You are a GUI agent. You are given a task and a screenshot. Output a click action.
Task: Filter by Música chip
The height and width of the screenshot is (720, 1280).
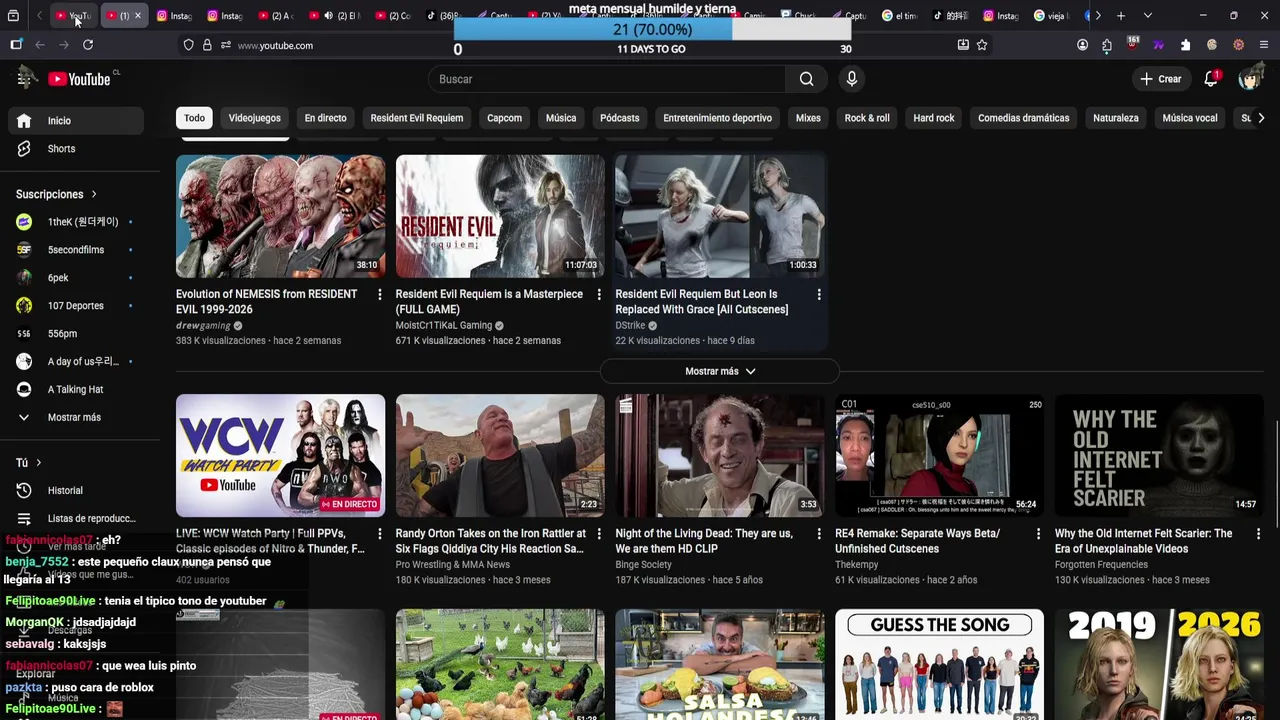(560, 118)
